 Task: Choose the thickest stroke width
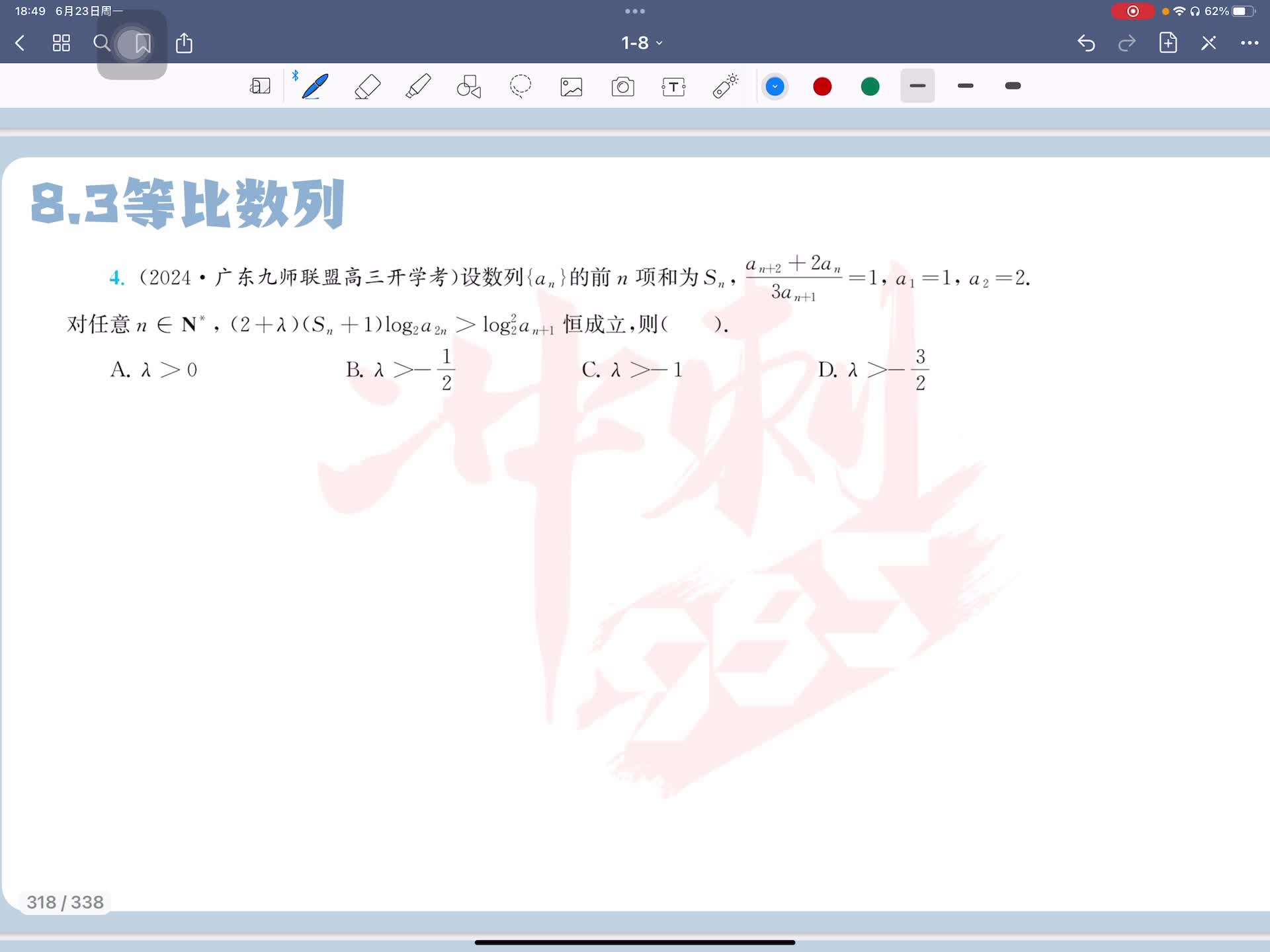point(1013,86)
